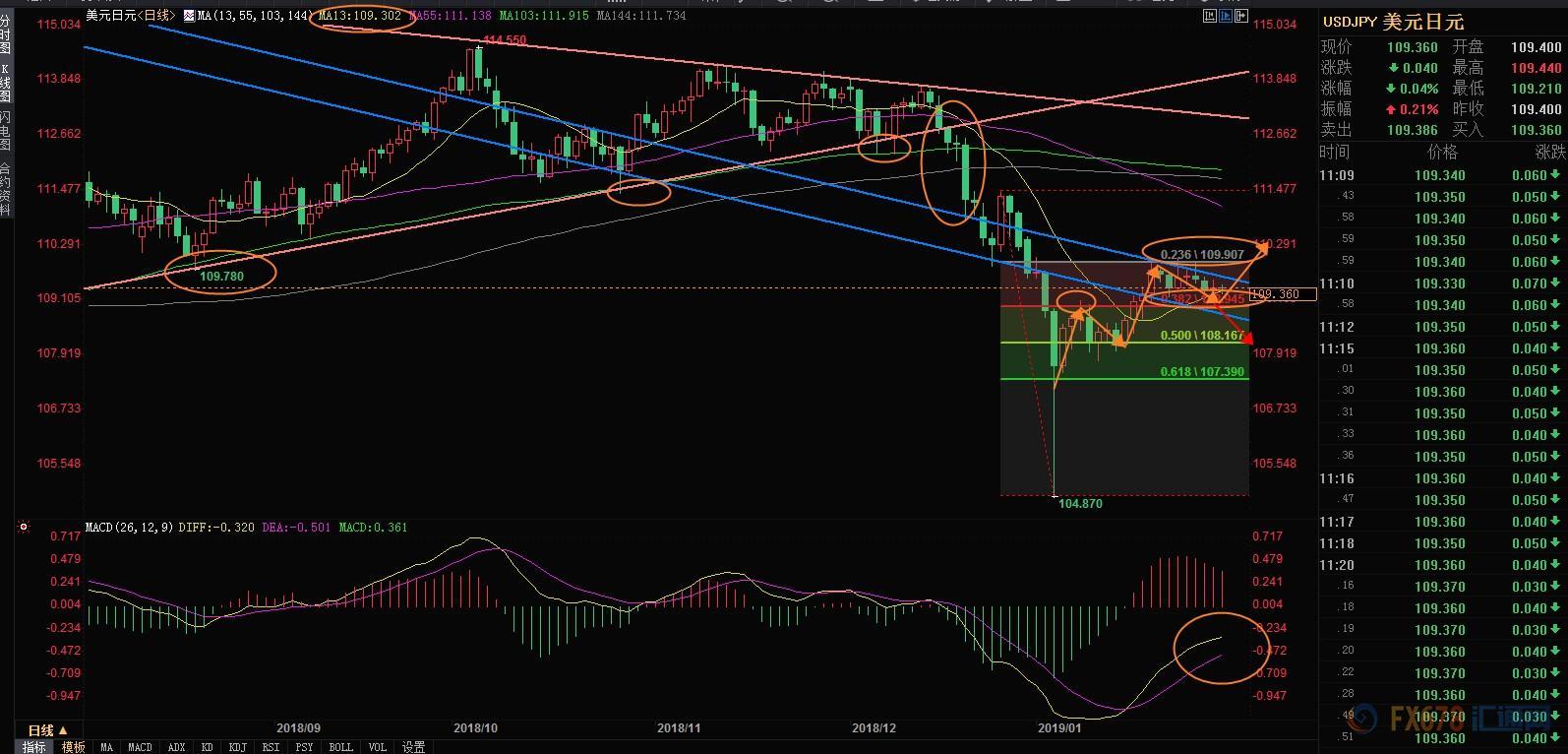
Task: Click the DIFF:-0.320 readout
Action: (217, 528)
